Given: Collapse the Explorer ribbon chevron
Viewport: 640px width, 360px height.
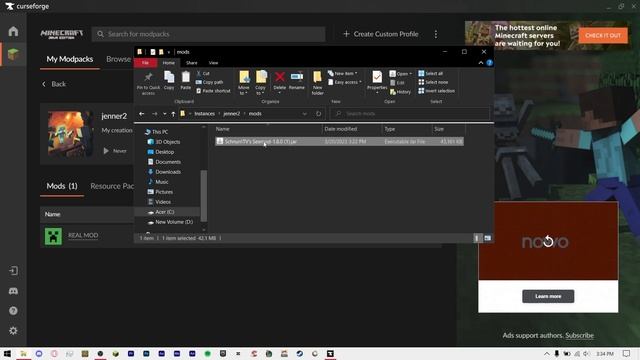Looking at the screenshot, I should 481,63.
